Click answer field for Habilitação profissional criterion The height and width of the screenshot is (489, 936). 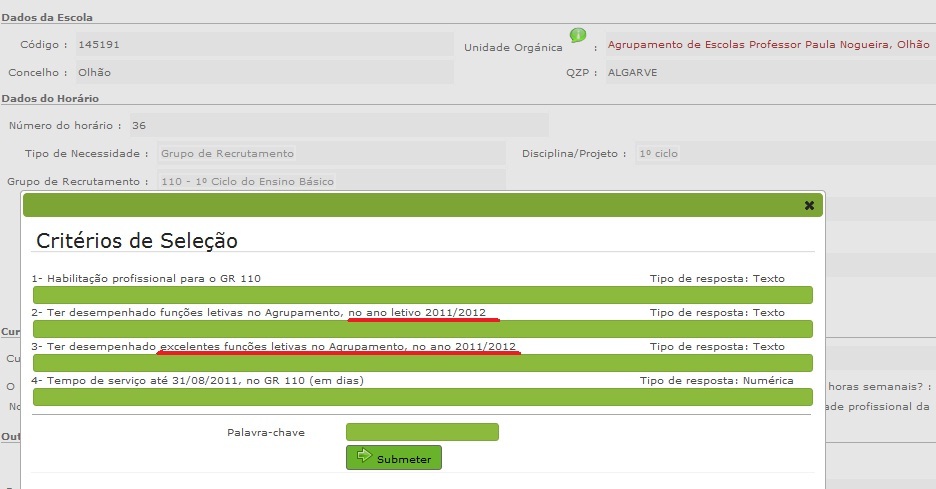tap(422, 295)
